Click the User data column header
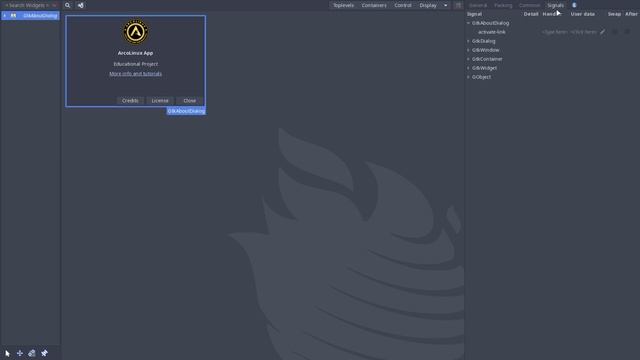 (x=582, y=14)
